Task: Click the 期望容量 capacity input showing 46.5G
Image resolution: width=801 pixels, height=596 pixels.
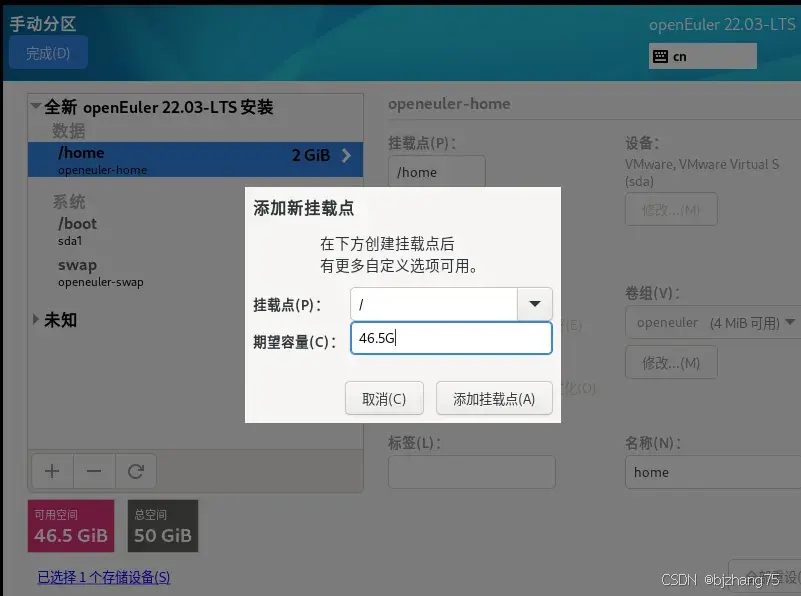Action: click(x=451, y=338)
